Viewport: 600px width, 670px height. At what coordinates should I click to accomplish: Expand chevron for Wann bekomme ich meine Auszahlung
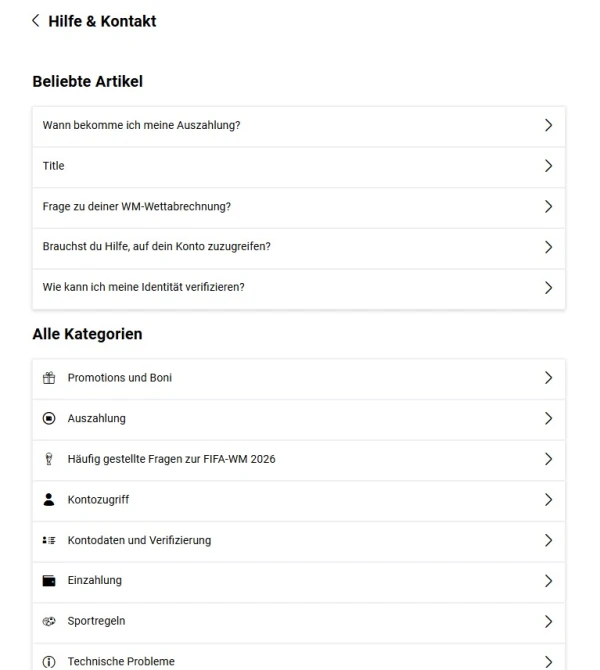549,125
